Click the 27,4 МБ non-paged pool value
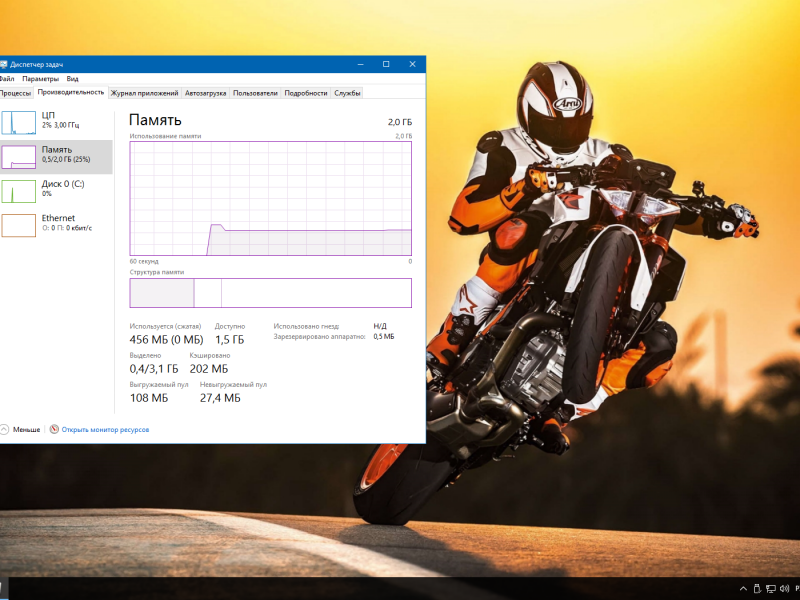The image size is (800, 600). (x=220, y=398)
